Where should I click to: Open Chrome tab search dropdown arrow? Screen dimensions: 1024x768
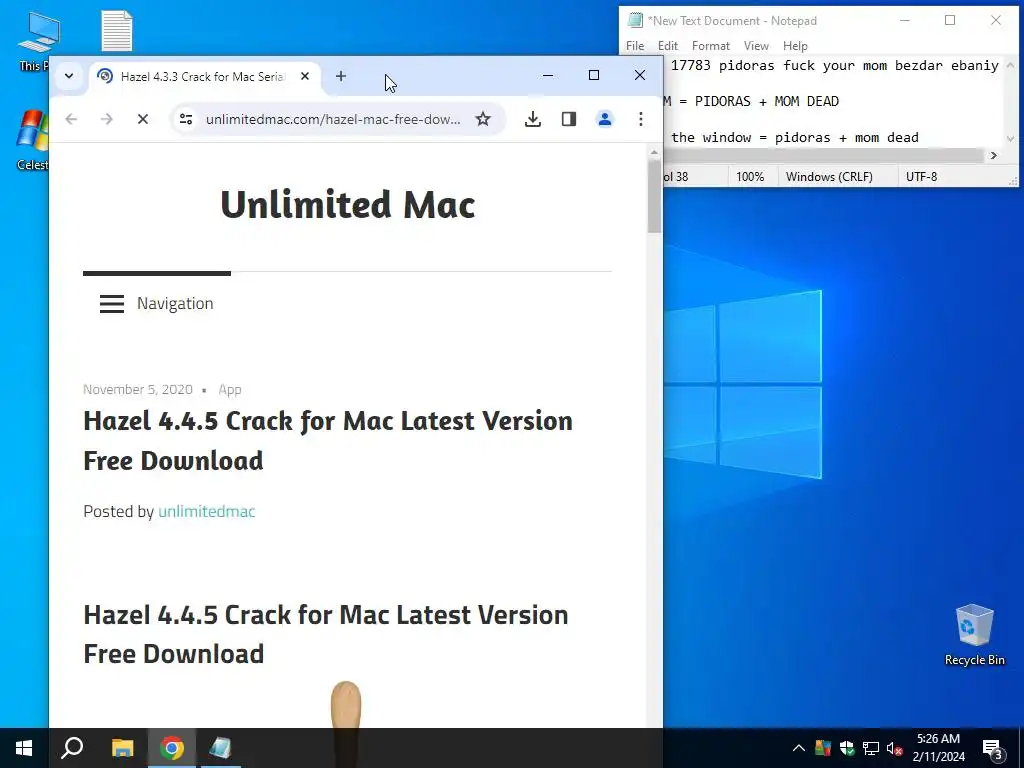[x=69, y=76]
